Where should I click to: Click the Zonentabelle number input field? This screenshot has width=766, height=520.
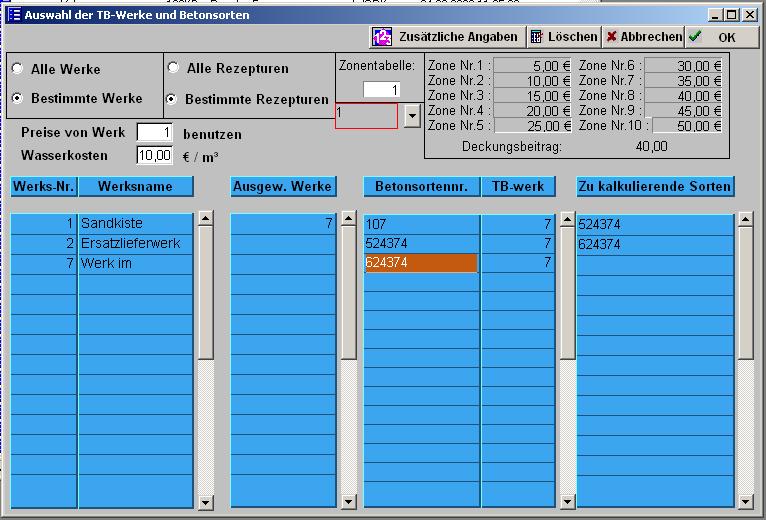(x=380, y=90)
